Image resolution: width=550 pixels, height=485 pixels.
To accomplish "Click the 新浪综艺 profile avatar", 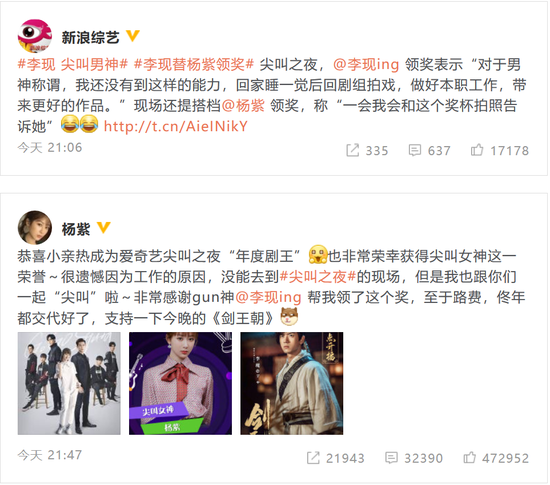I will click(35, 36).
